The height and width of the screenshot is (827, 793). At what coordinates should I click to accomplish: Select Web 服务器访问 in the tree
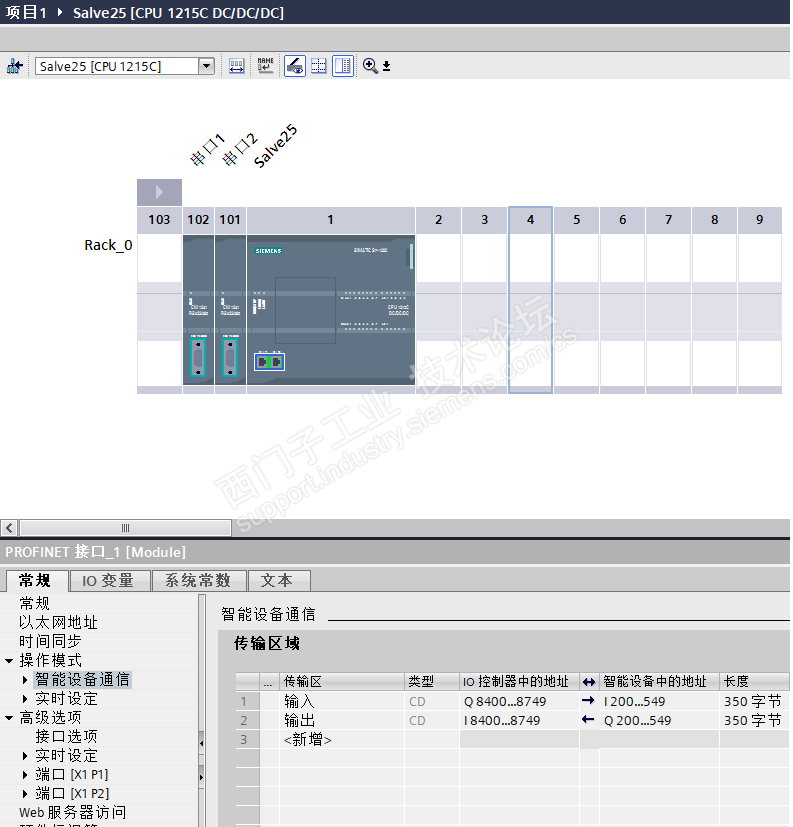(x=73, y=813)
